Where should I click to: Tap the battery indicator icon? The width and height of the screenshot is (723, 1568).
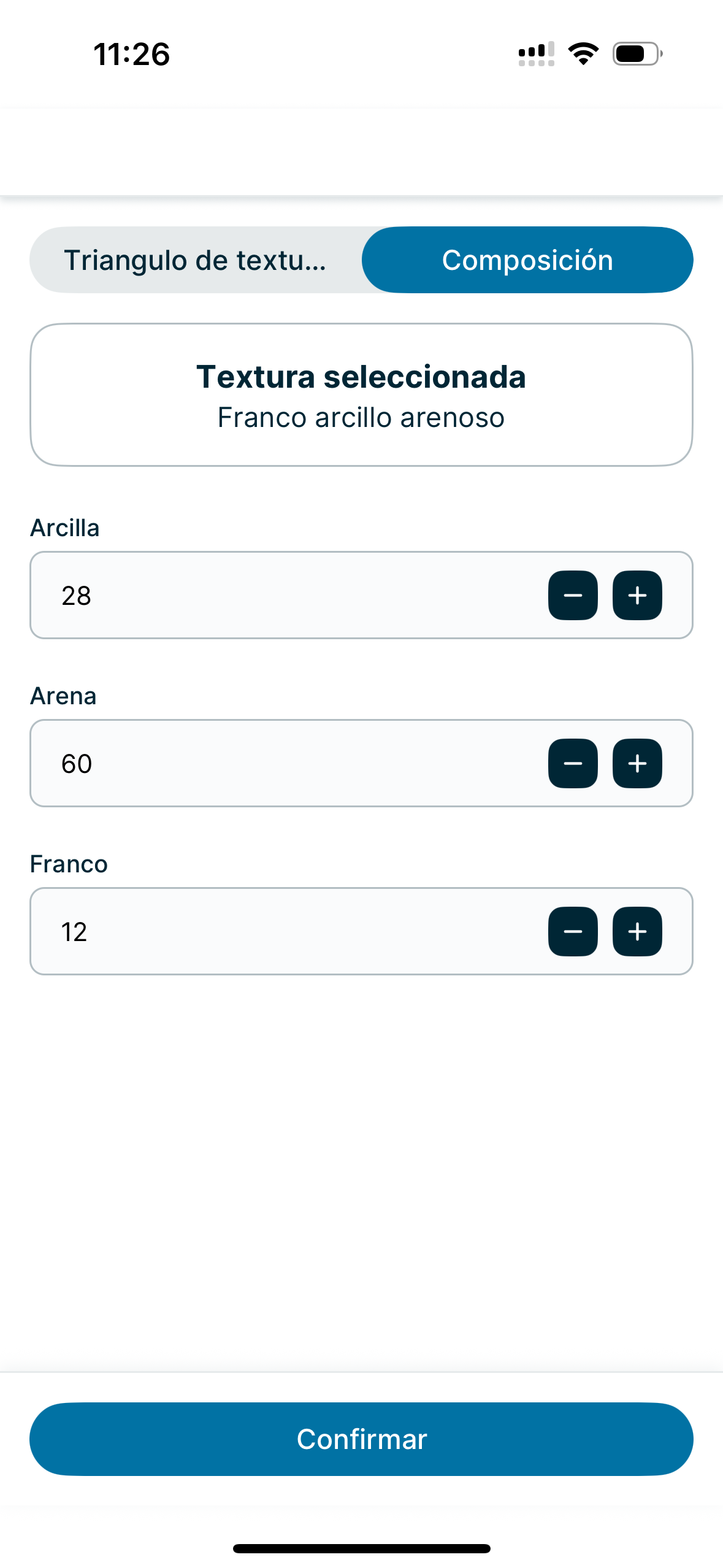pyautogui.click(x=638, y=54)
